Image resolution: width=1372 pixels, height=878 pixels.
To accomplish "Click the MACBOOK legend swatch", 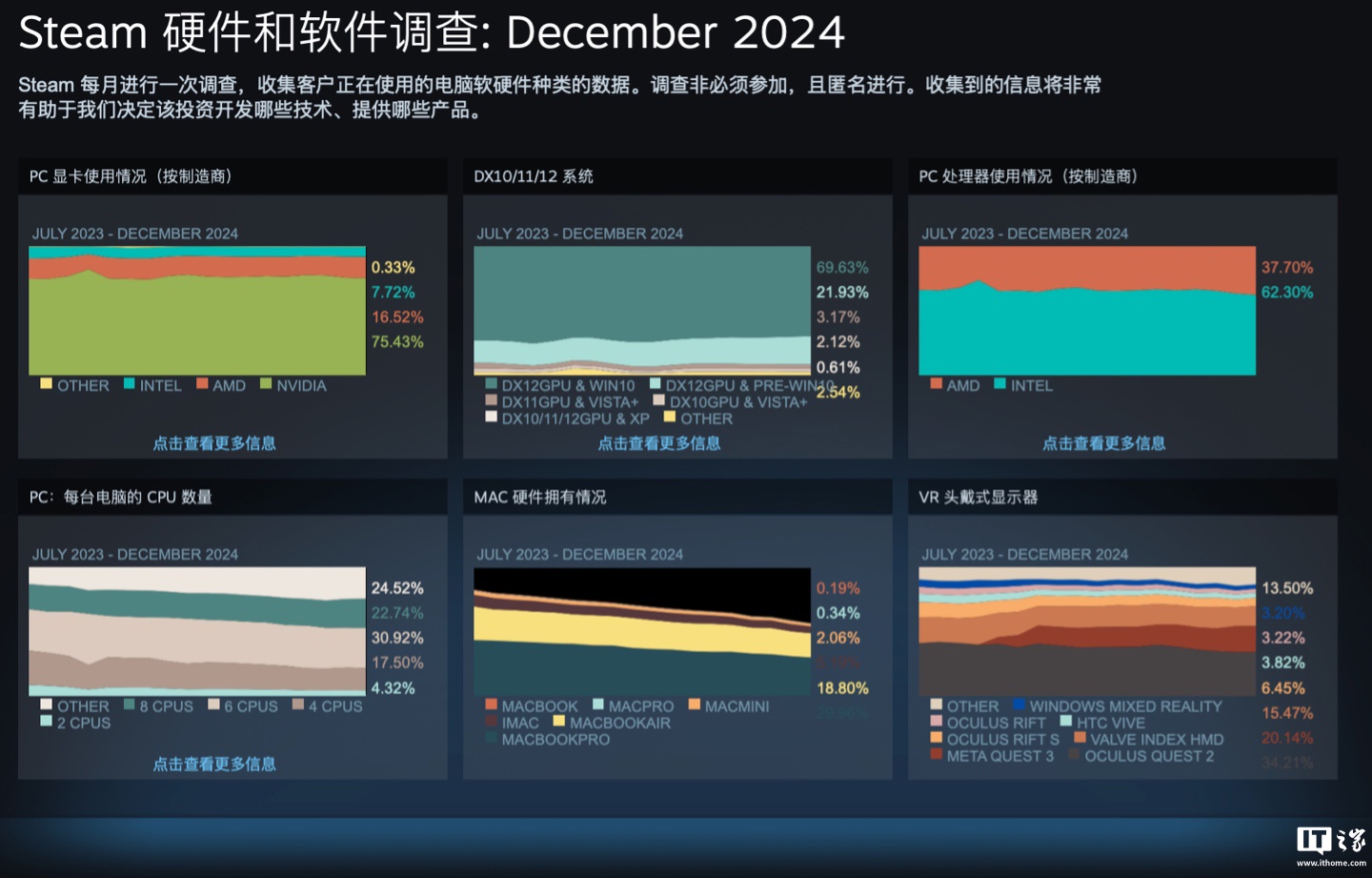I will tap(491, 704).
